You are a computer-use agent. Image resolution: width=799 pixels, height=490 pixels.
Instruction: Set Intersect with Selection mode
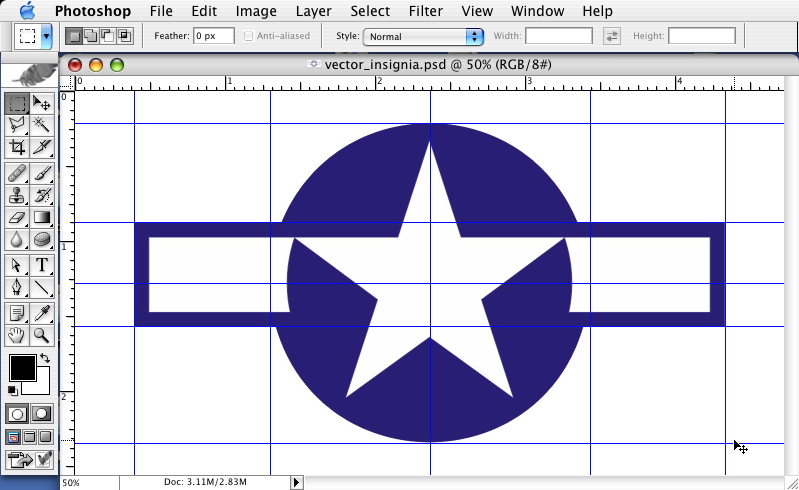pyautogui.click(x=124, y=36)
